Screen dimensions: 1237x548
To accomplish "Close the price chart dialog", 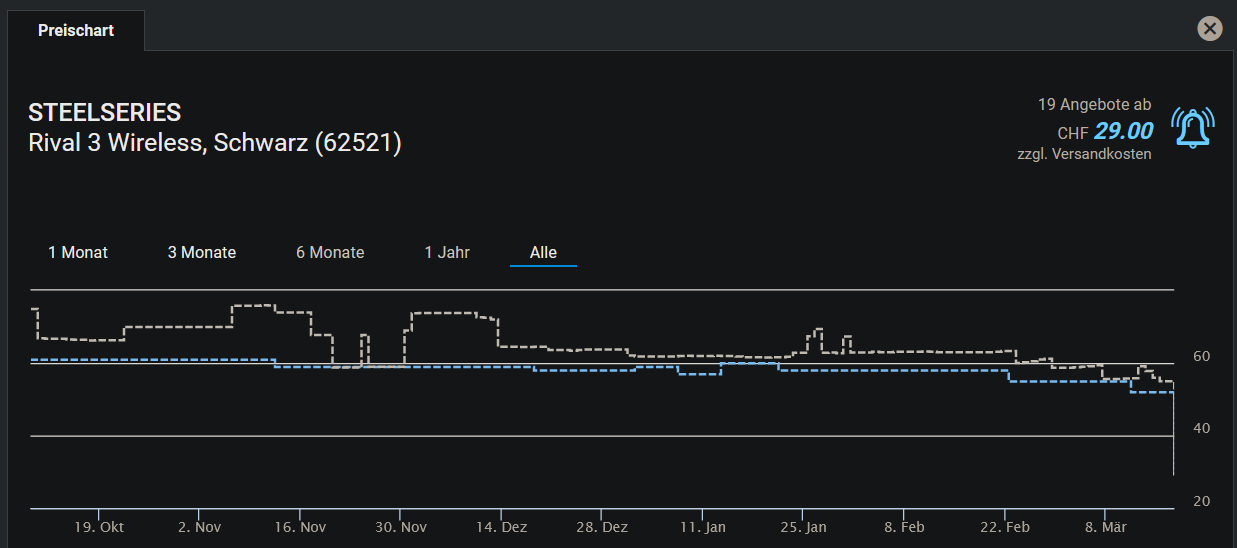I will [1210, 29].
